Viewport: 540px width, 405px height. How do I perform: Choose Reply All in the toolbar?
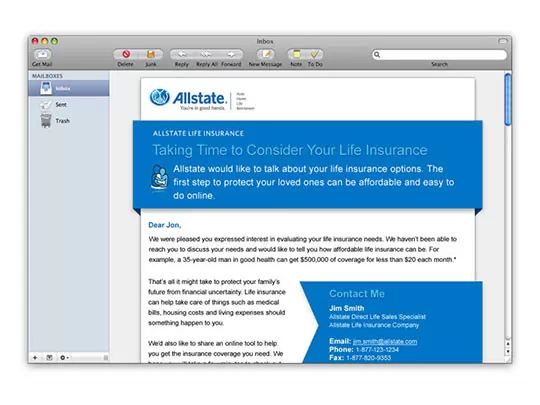click(206, 54)
